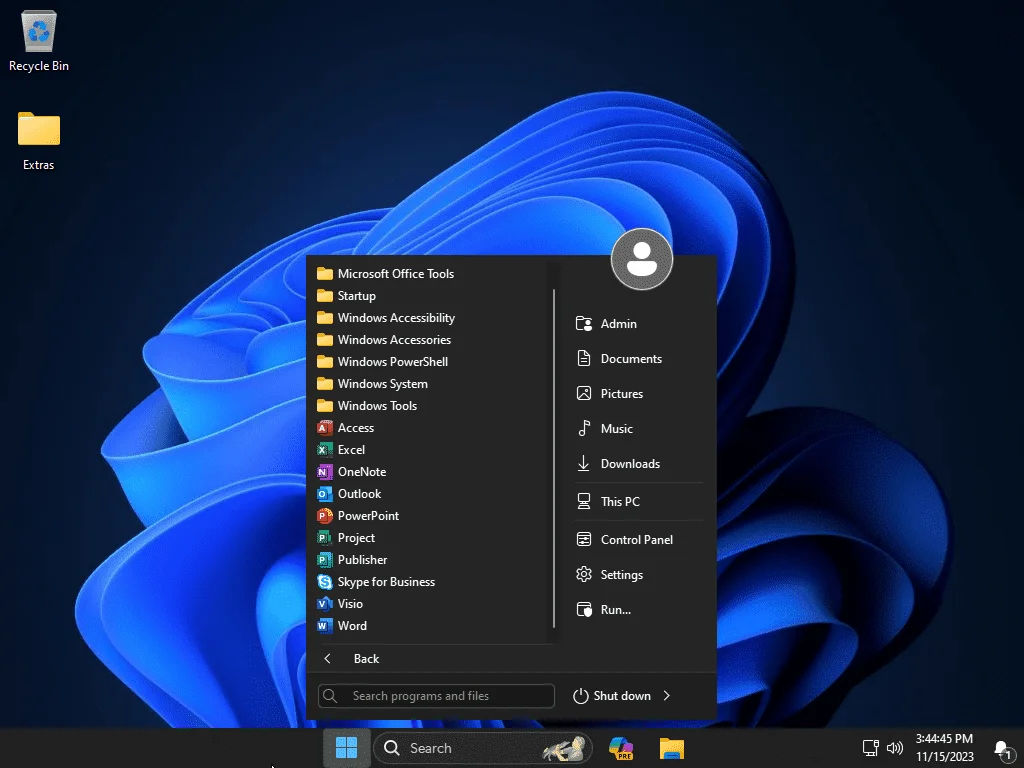Open Copilot preview from the taskbar
The width and height of the screenshot is (1024, 768).
coord(620,748)
